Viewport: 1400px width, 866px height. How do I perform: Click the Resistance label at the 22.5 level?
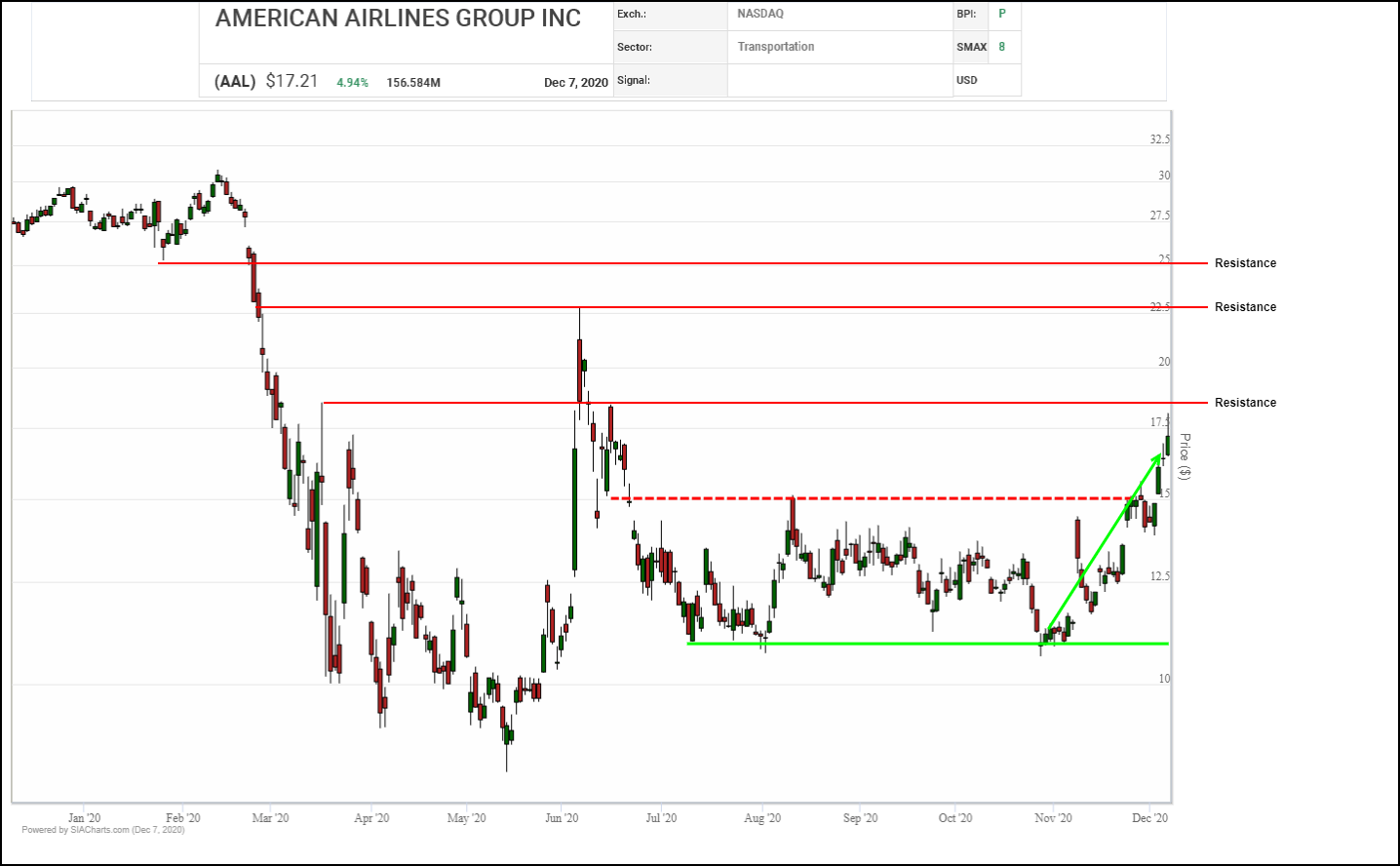pyautogui.click(x=1245, y=307)
